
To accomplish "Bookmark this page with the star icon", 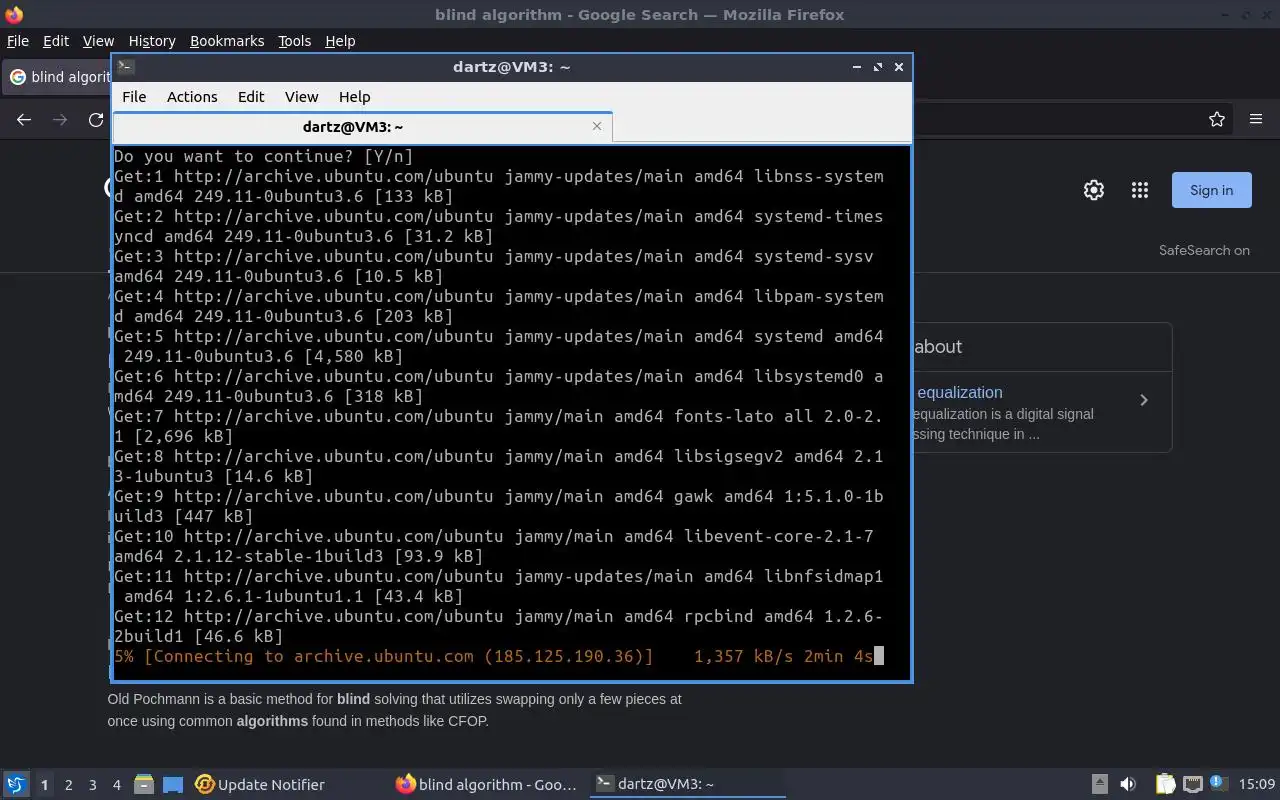I will (x=1217, y=119).
